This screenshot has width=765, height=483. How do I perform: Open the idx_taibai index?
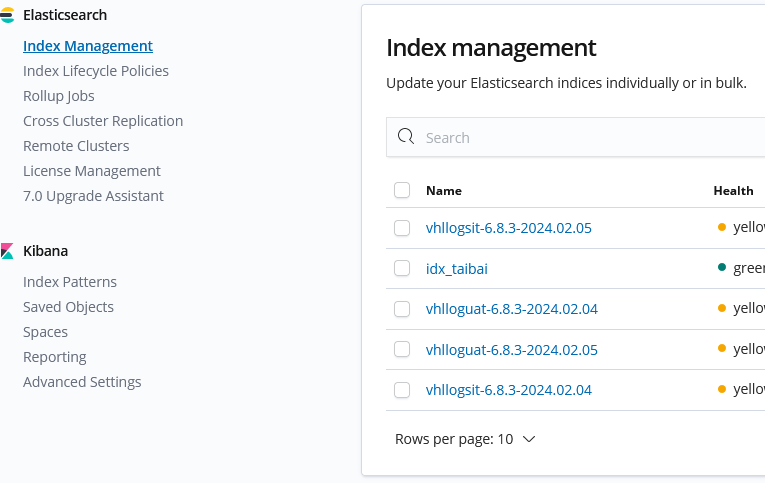pos(457,269)
